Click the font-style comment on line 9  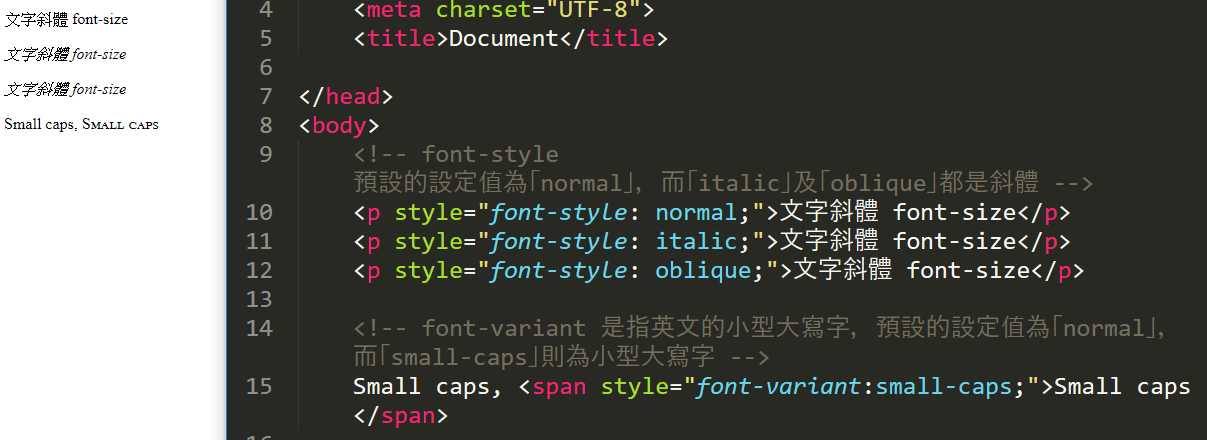tap(490, 155)
